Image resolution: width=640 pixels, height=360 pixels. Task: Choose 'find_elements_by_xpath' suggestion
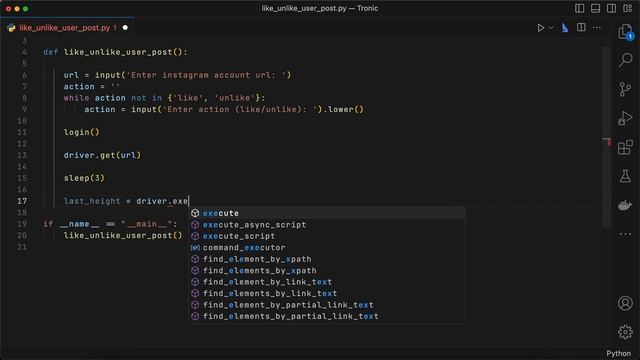[327, 270]
